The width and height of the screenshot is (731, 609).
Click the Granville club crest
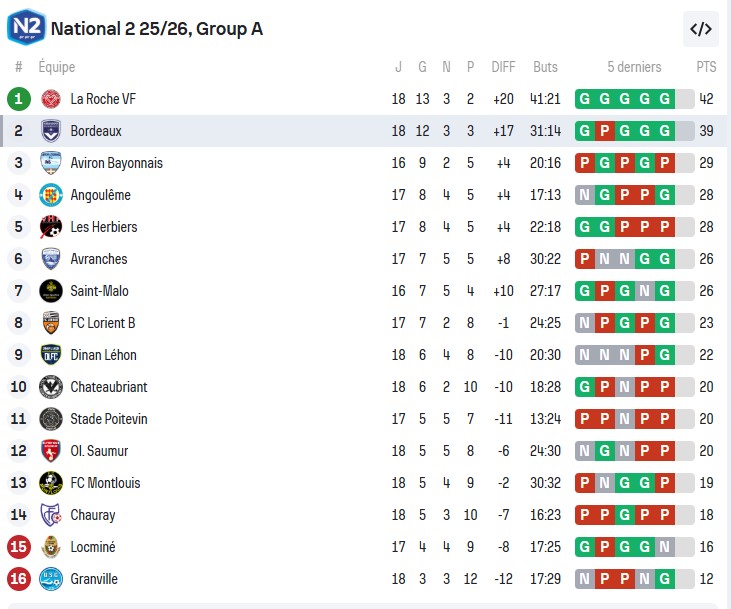pyautogui.click(x=51, y=579)
